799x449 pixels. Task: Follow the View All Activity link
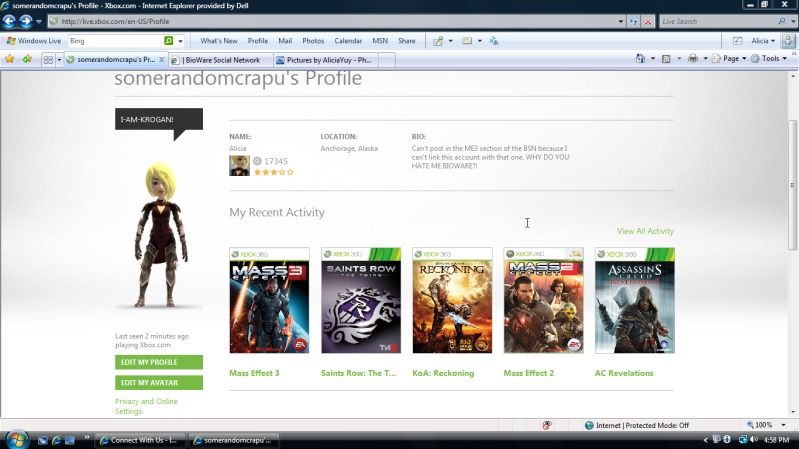coord(645,231)
